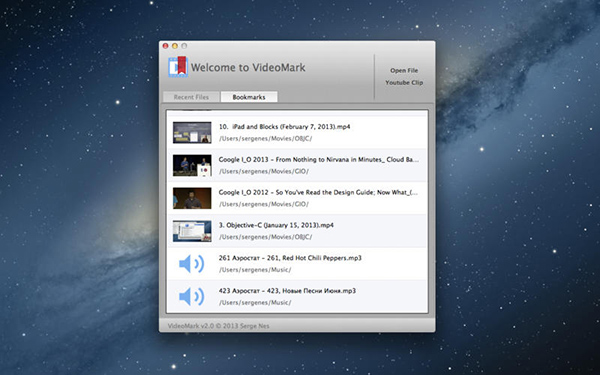
Task: Open the iPad and Blocks video thumbnail
Action: click(x=192, y=132)
